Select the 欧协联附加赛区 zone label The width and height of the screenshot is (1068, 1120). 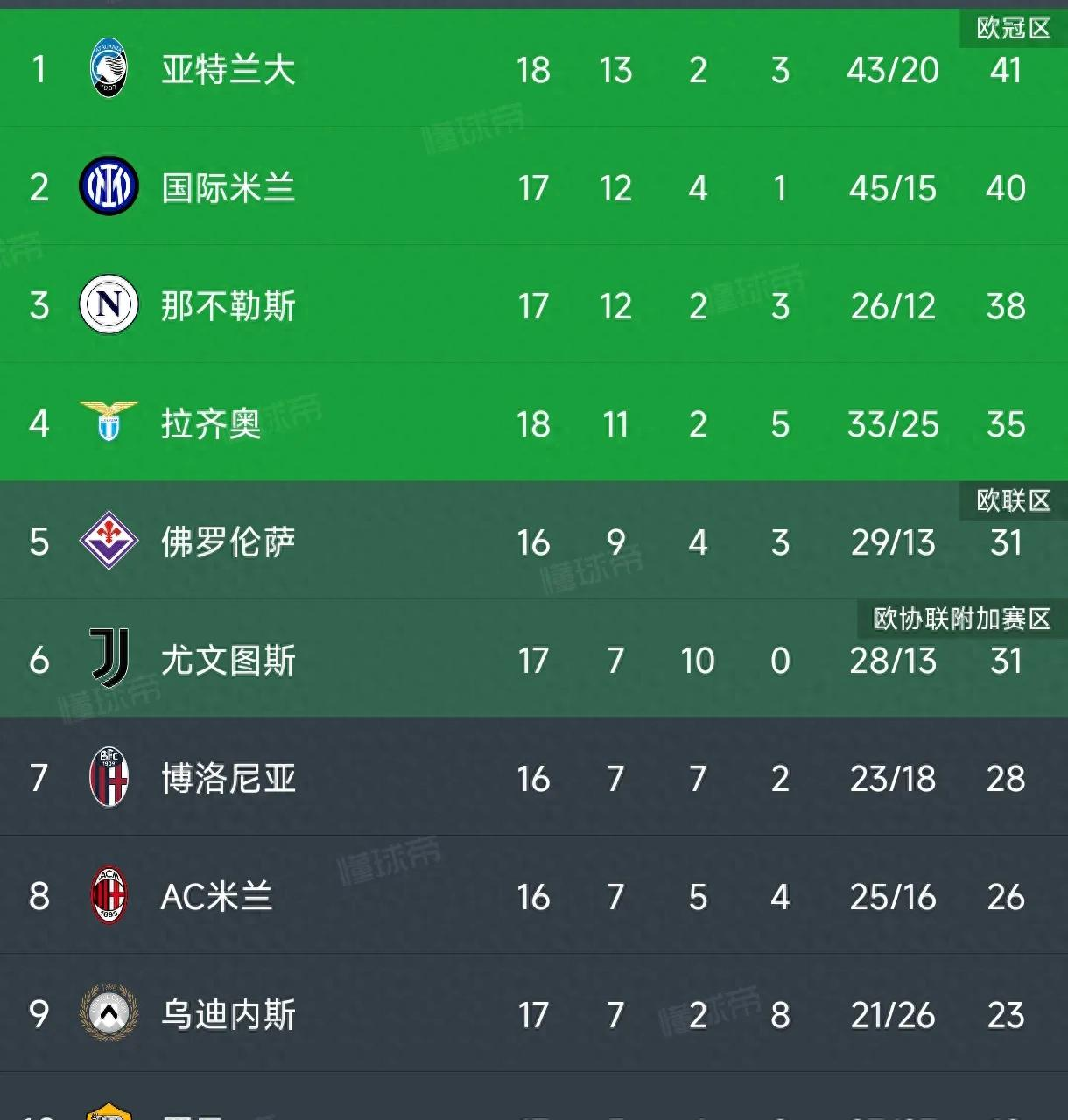[962, 619]
